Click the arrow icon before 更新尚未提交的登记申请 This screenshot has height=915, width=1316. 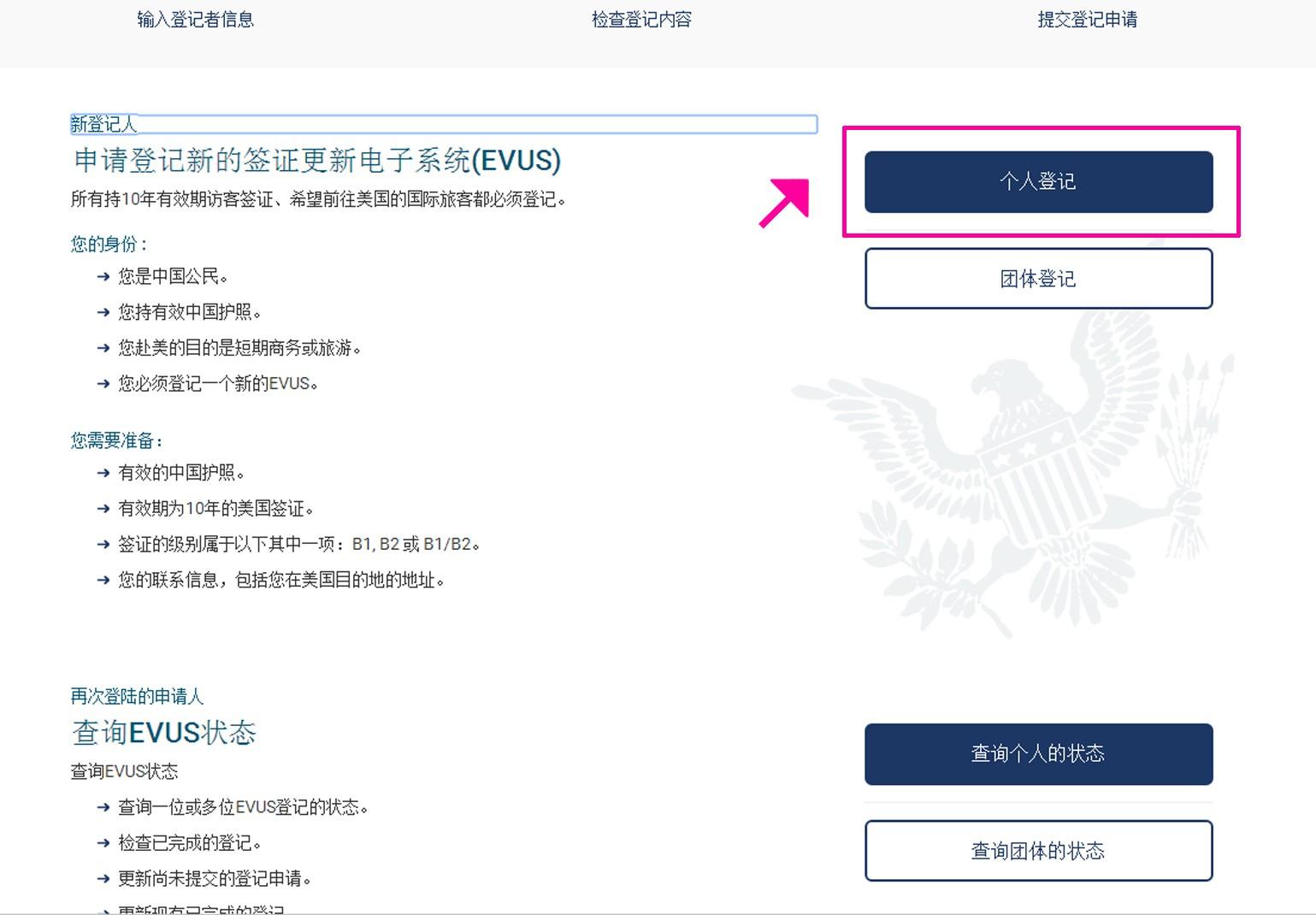(x=102, y=877)
